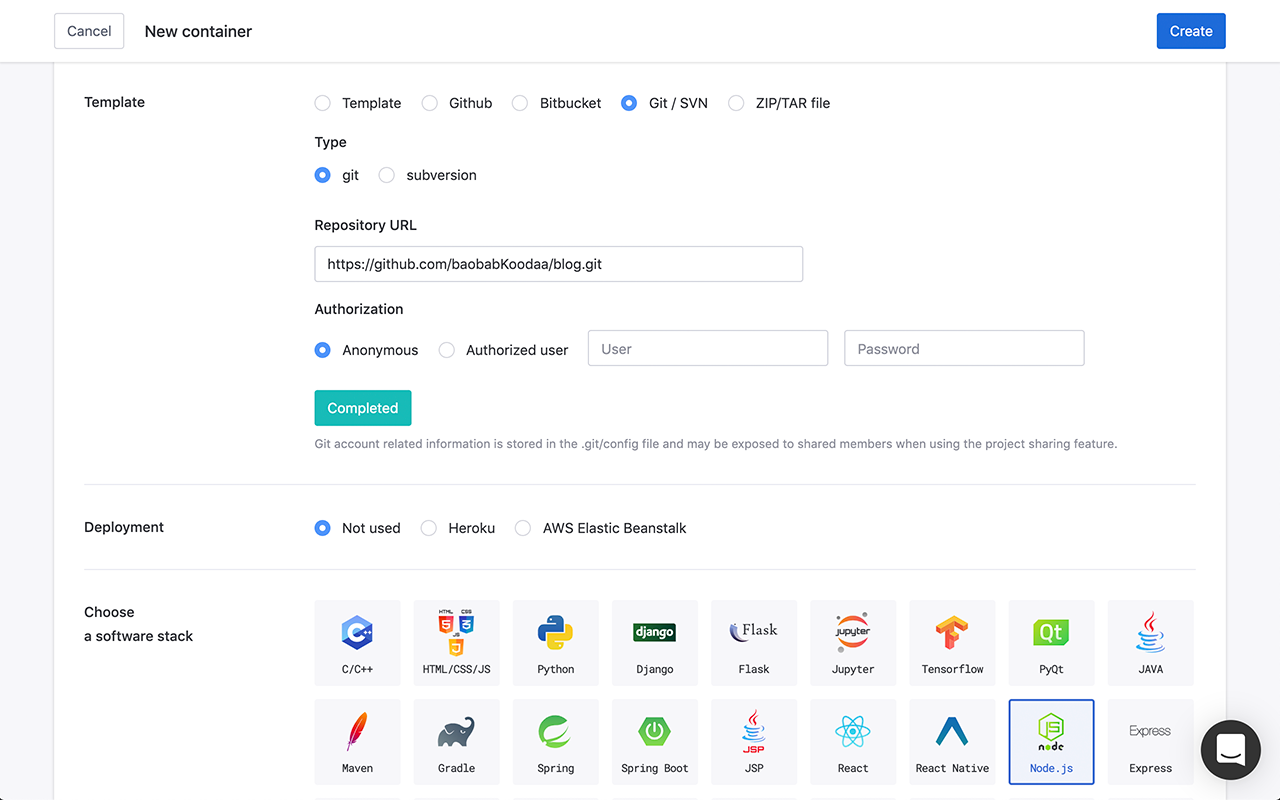This screenshot has width=1280, height=800.
Task: Pick the Express software stack
Action: 1149,741
